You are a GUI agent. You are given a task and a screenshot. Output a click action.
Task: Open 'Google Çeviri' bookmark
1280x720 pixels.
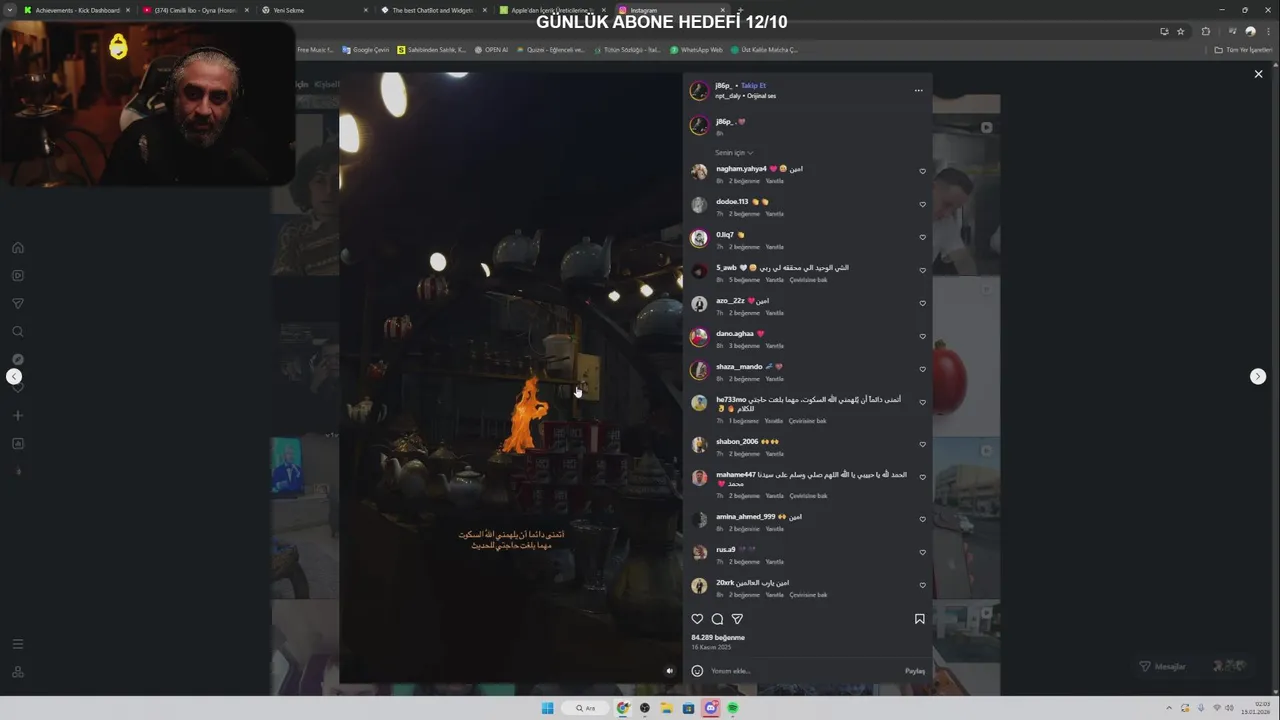tap(365, 49)
